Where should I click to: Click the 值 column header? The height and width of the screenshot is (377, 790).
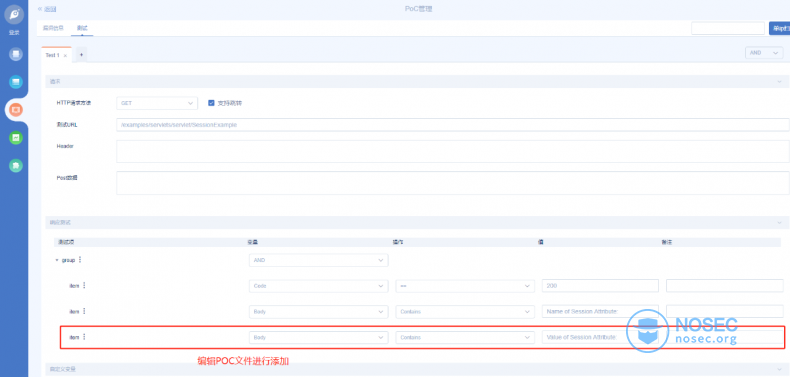pos(541,242)
